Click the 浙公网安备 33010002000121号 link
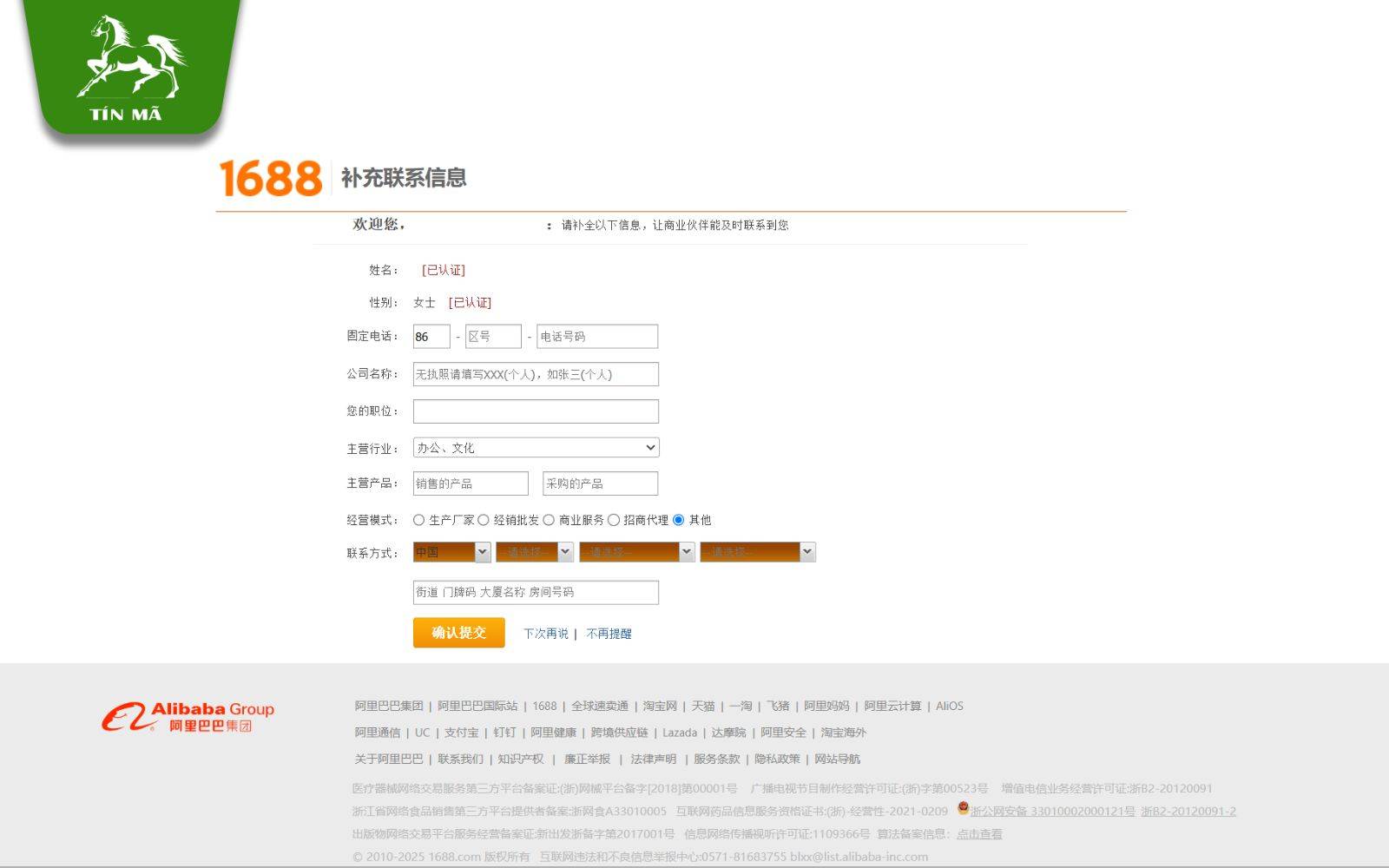Image resolution: width=1389 pixels, height=868 pixels. pos(1052,811)
